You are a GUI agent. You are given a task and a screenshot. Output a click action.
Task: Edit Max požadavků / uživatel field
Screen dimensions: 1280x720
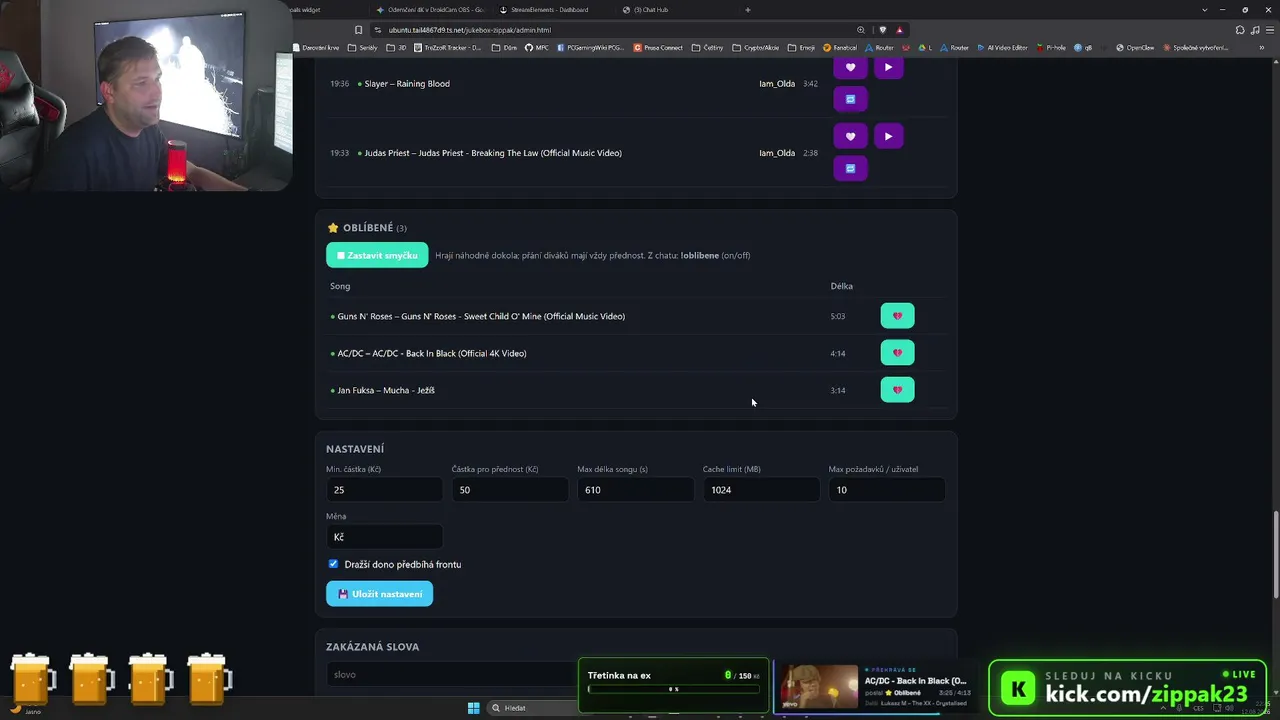[887, 490]
